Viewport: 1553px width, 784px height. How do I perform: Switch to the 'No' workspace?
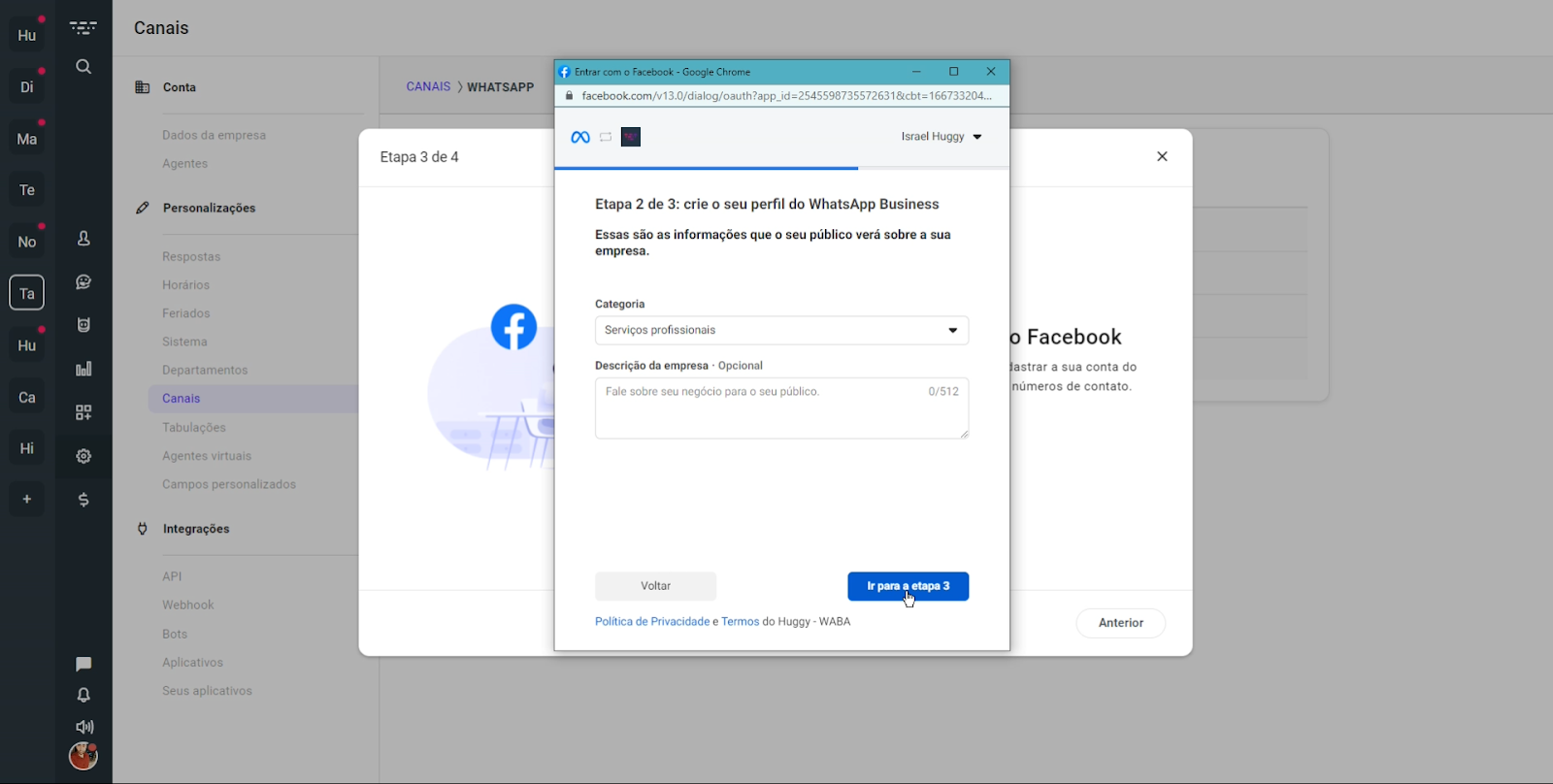click(27, 242)
